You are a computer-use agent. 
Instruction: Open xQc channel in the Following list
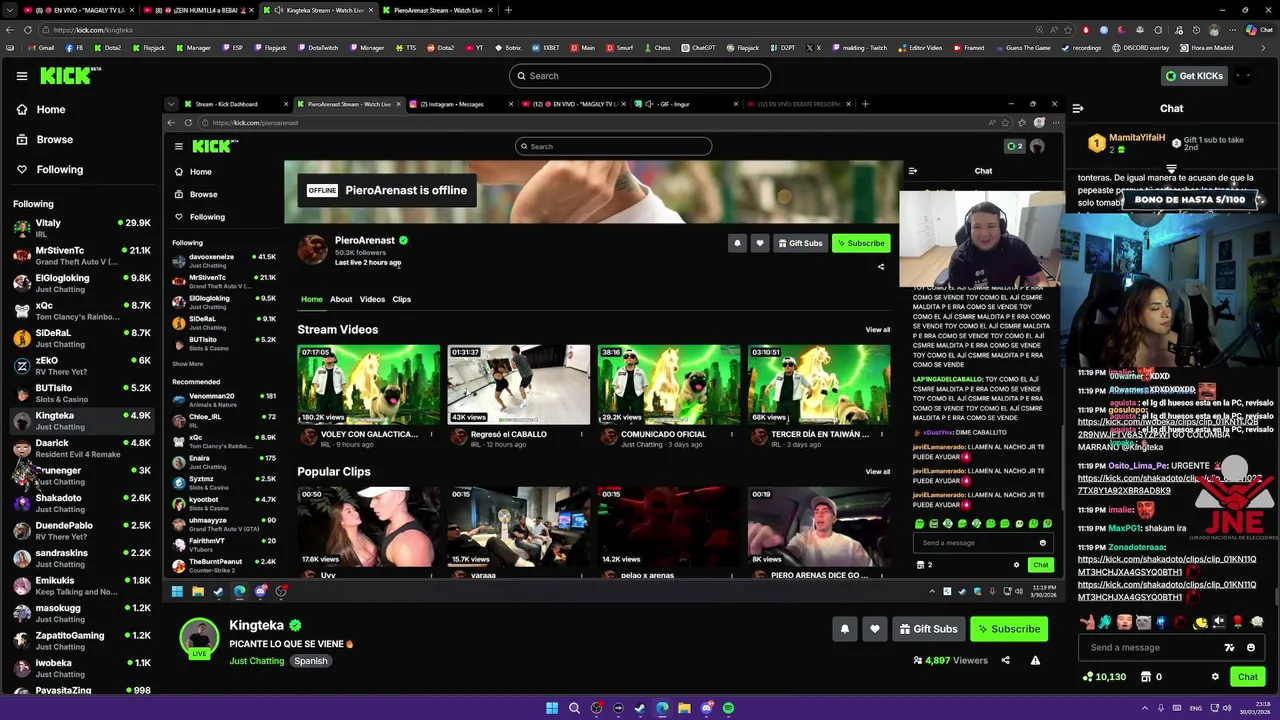(82, 311)
